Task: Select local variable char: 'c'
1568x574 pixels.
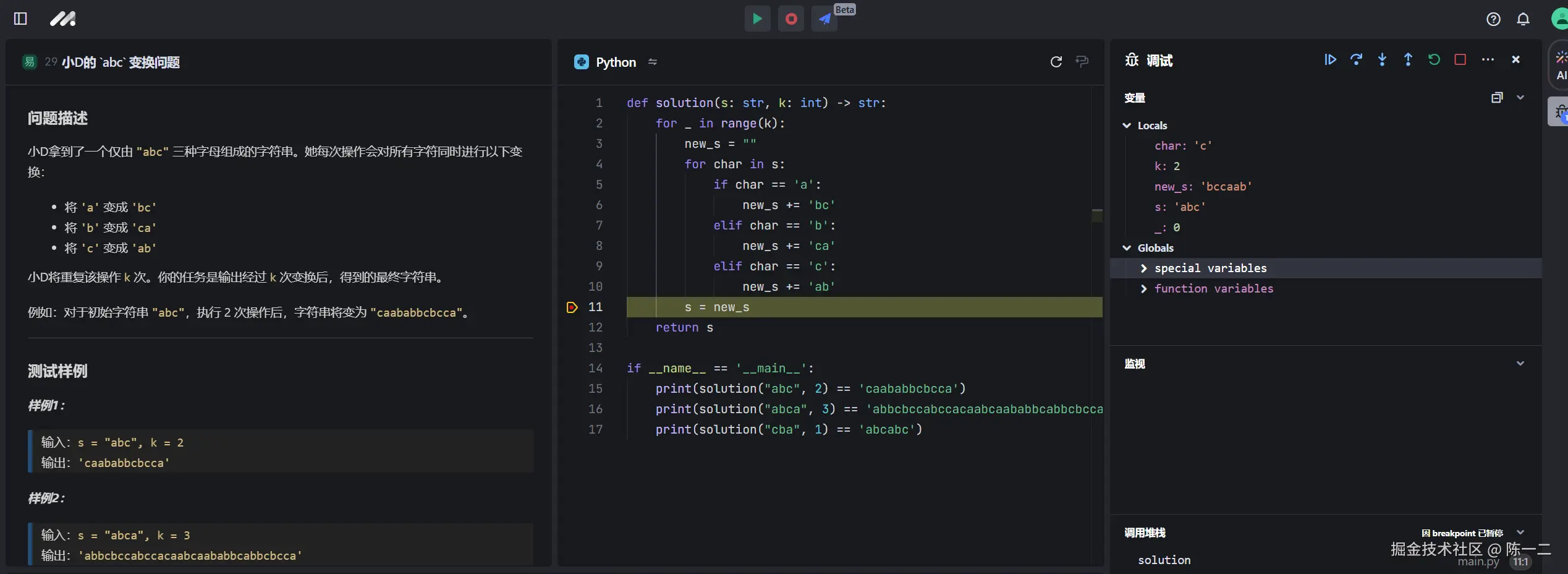Action: (1183, 145)
